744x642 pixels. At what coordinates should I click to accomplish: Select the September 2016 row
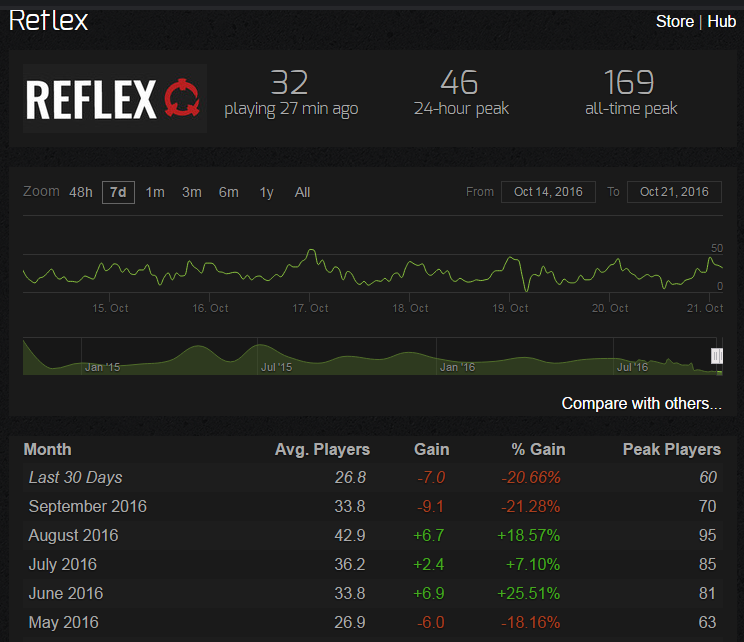pos(88,506)
